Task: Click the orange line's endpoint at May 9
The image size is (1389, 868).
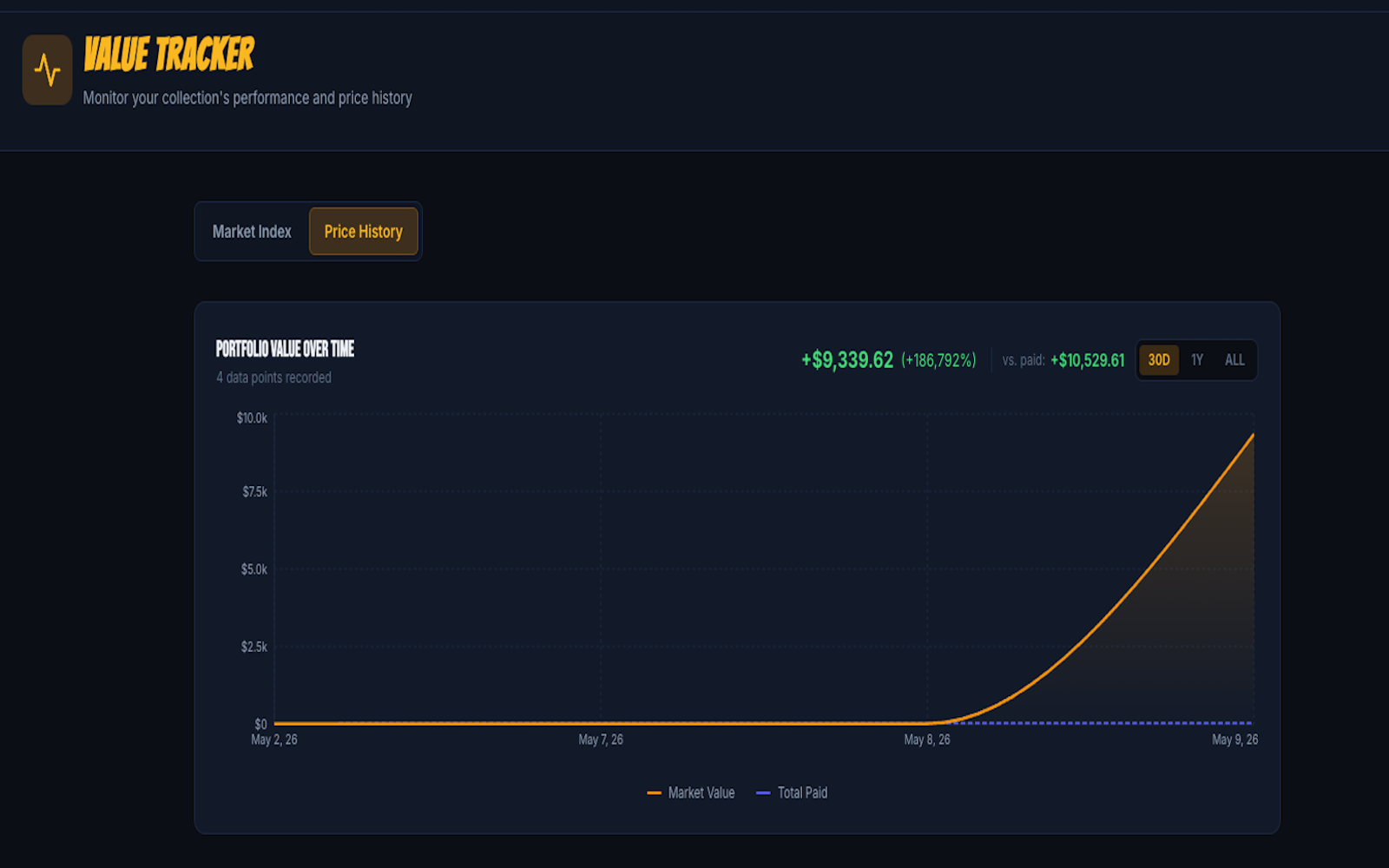Action: (1253, 435)
